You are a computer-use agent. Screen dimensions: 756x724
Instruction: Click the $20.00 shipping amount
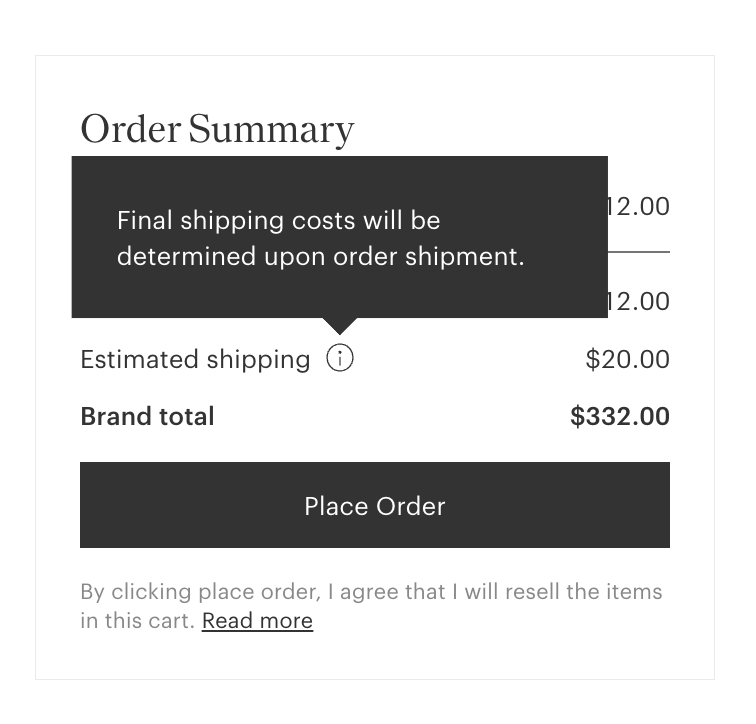pyautogui.click(x=627, y=359)
